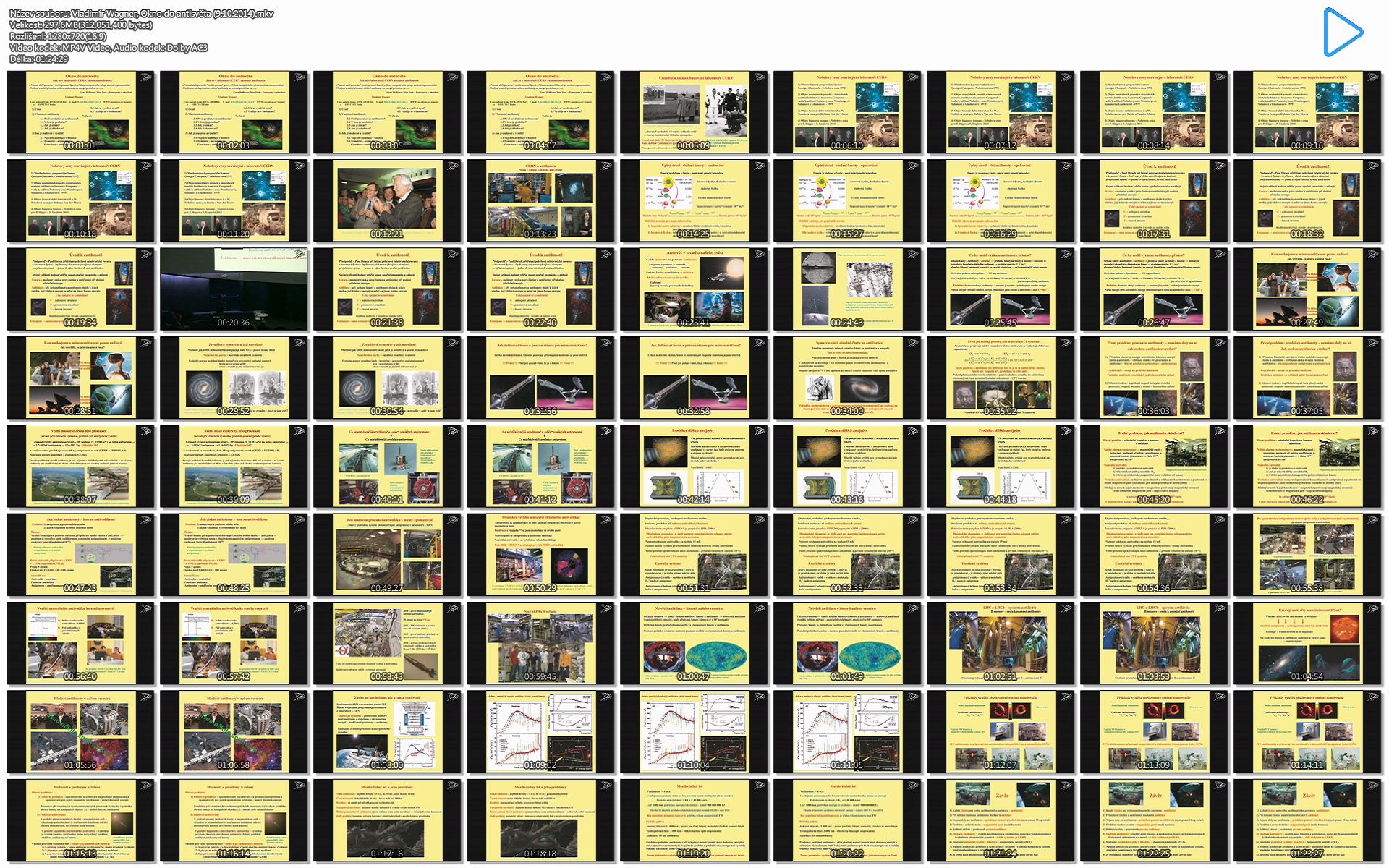
Task: Select the thumbnail at timestamp 00:24:43
Action: (x=847, y=289)
